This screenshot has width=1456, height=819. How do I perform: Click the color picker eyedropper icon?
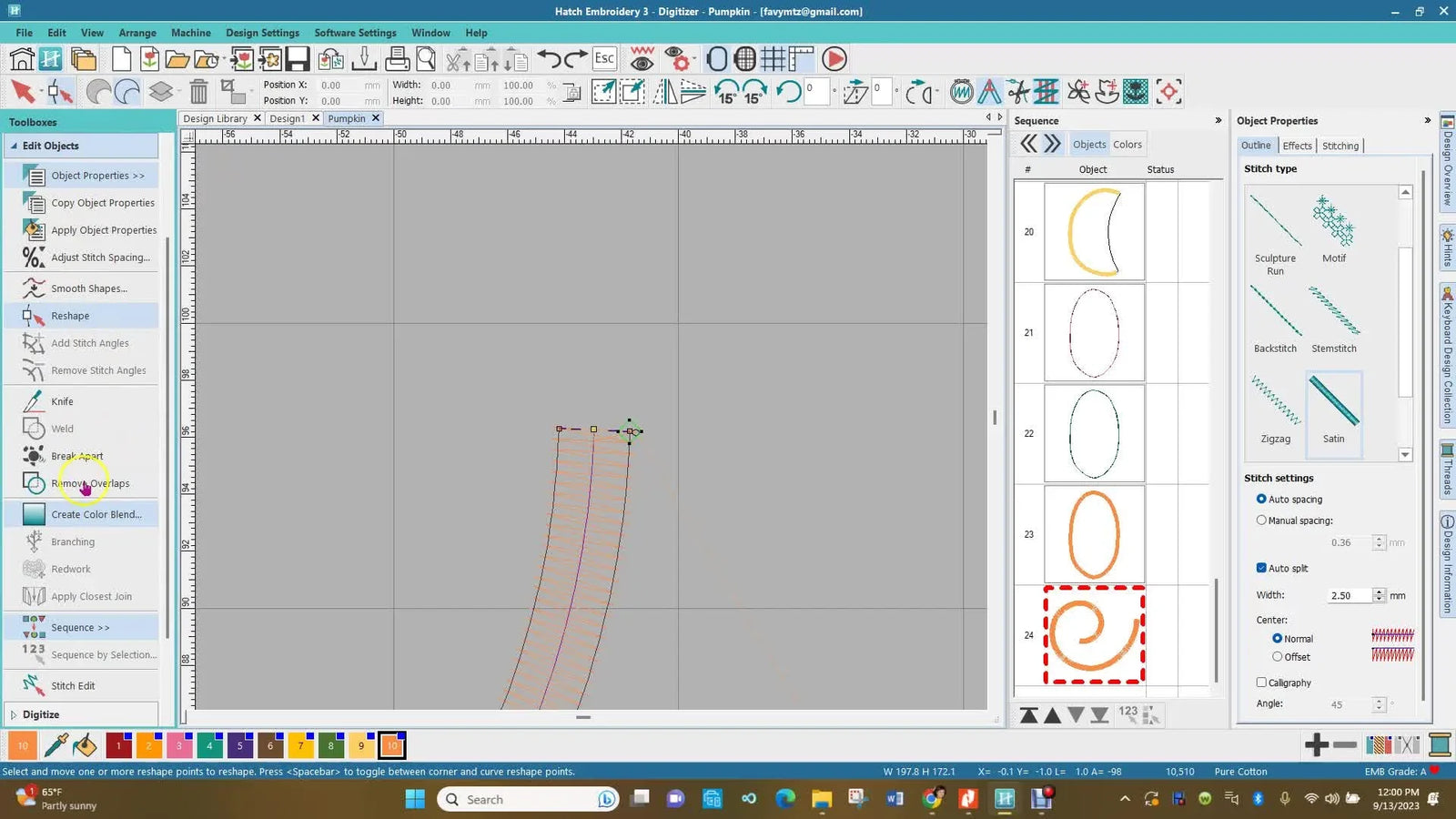[56, 745]
